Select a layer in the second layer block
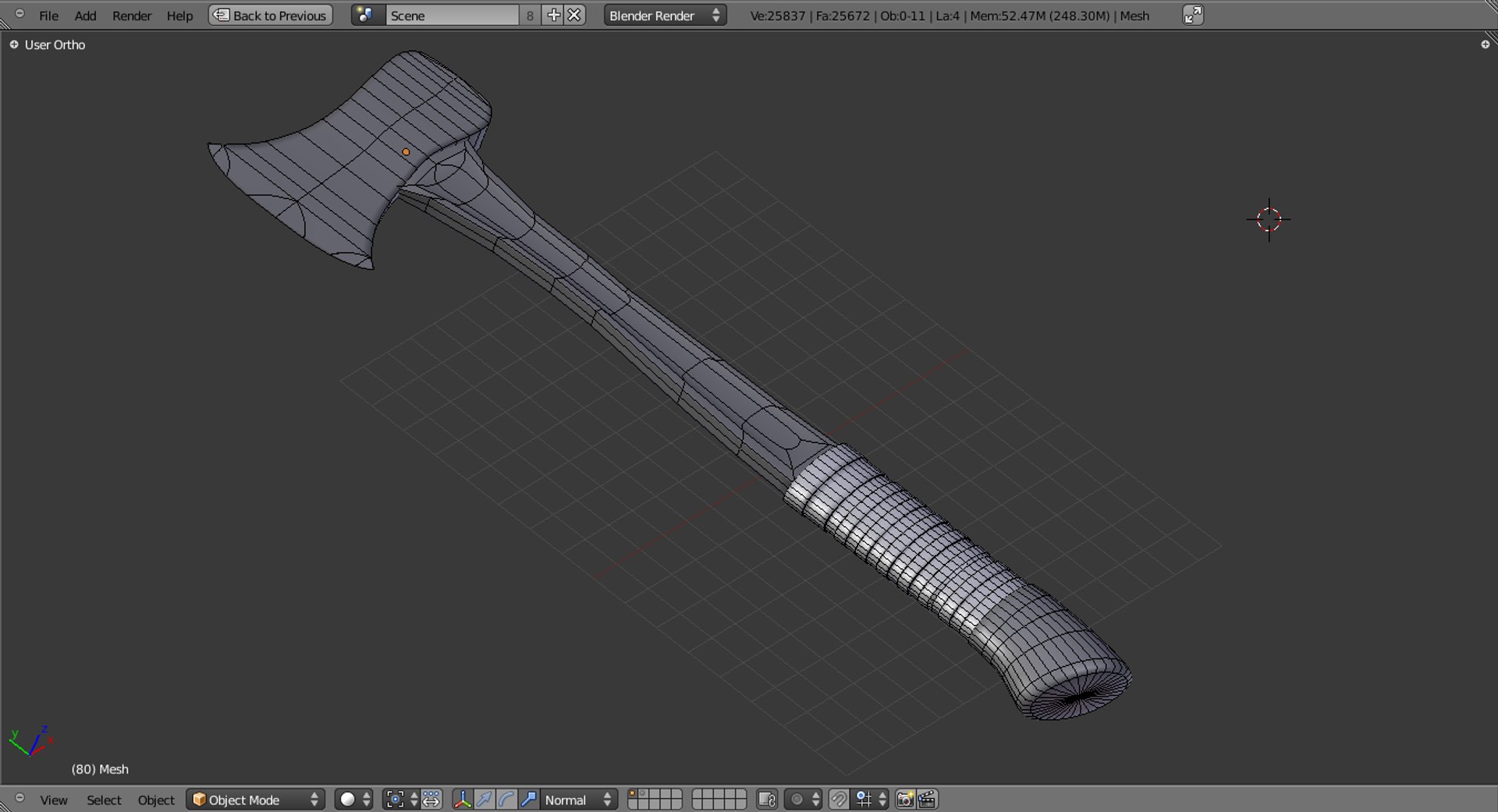 pos(719,800)
